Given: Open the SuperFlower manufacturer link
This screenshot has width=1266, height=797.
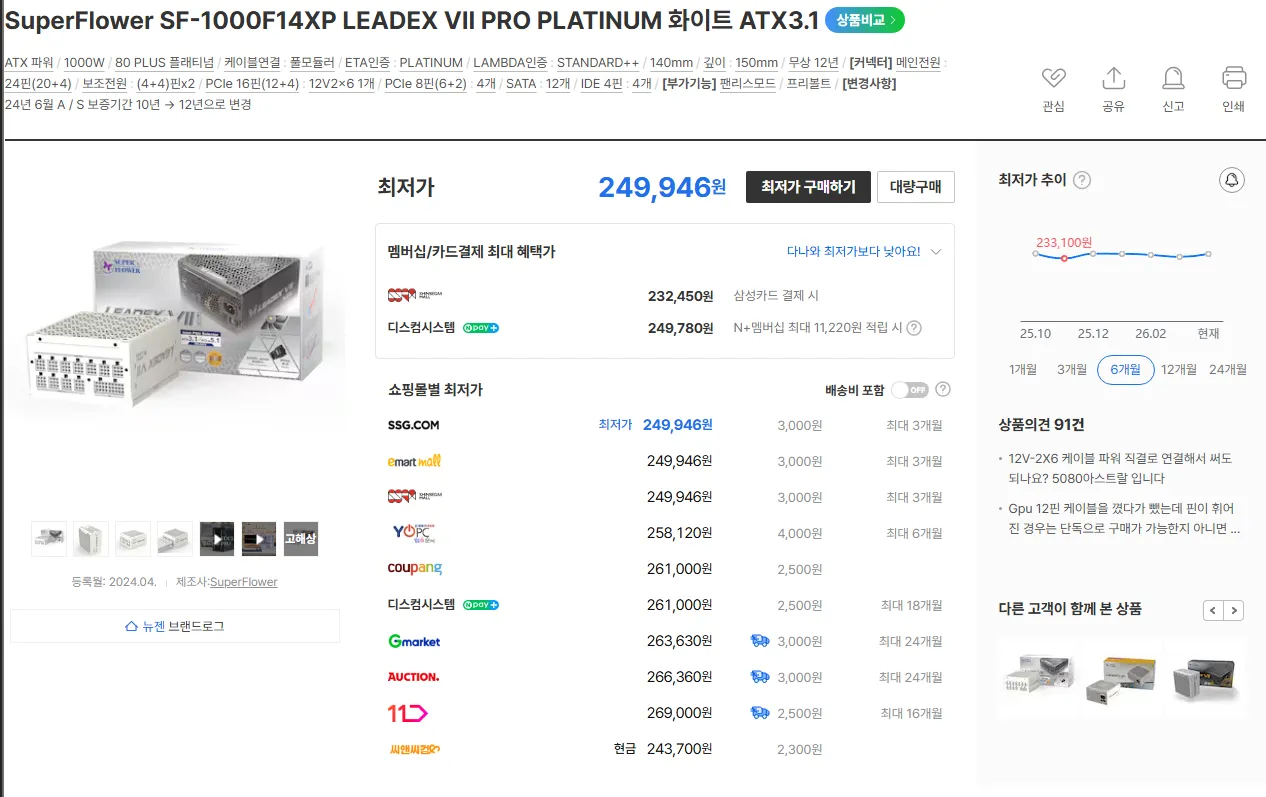Looking at the screenshot, I should tap(243, 582).
